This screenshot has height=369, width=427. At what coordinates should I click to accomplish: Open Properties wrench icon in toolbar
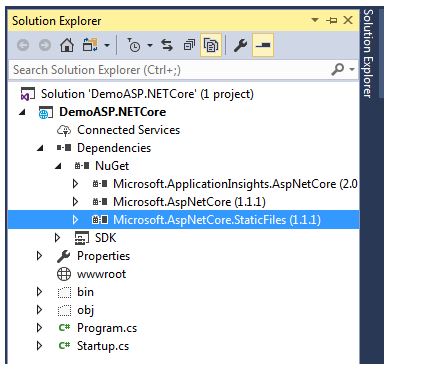pyautogui.click(x=240, y=45)
